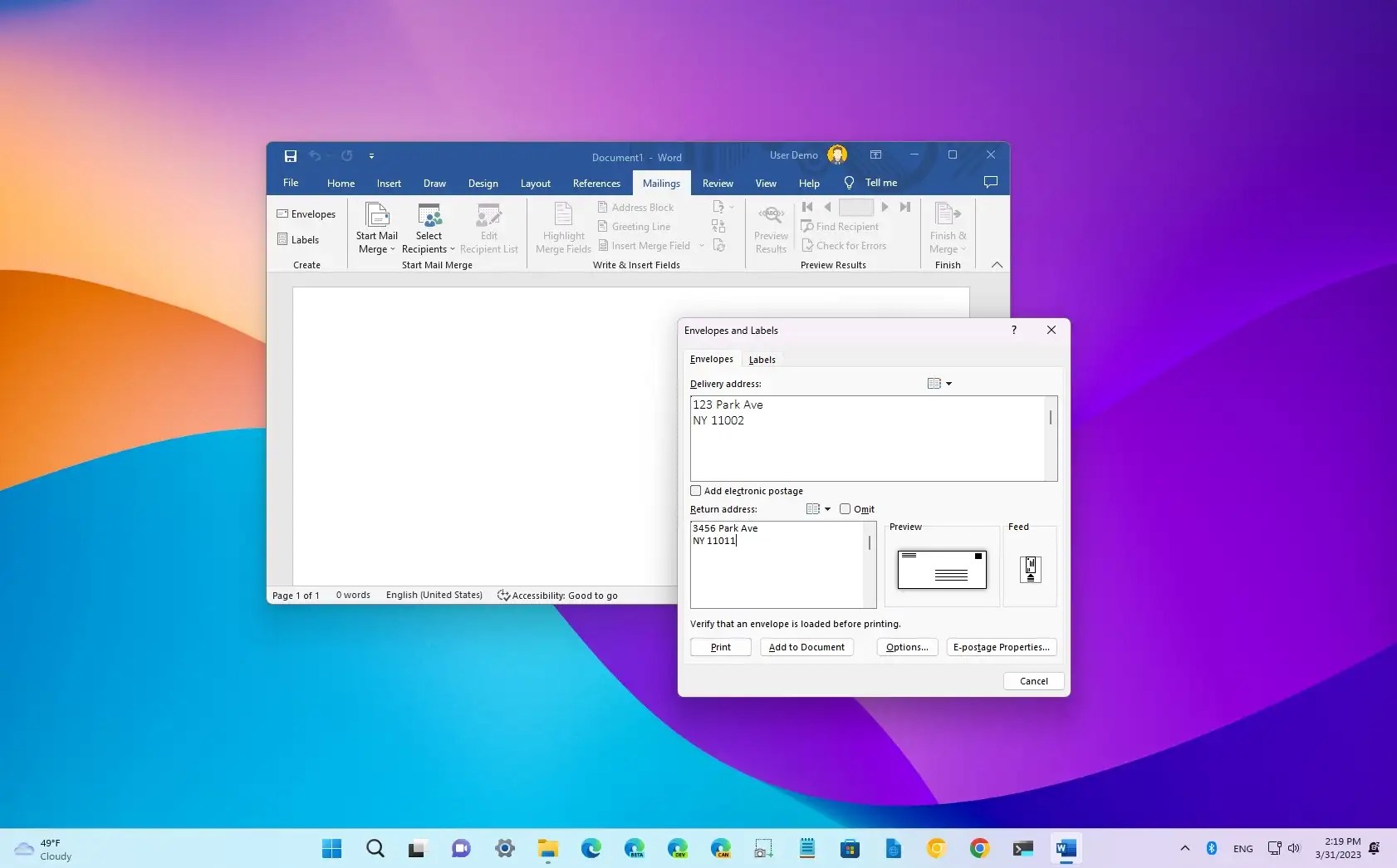This screenshot has height=868, width=1397.
Task: Switch to the Labels tab in the dialog
Action: pyautogui.click(x=762, y=359)
